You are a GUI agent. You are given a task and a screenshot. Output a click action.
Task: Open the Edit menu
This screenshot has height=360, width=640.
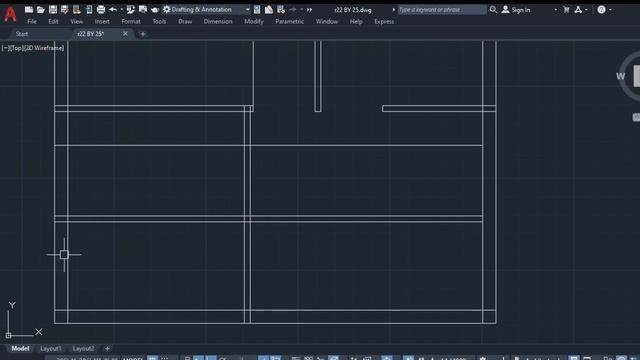[x=53, y=21]
